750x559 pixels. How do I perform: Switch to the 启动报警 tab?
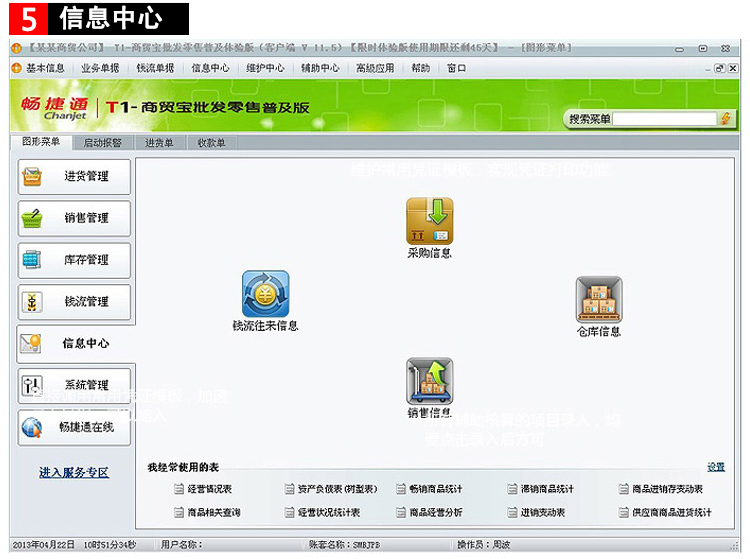point(102,142)
